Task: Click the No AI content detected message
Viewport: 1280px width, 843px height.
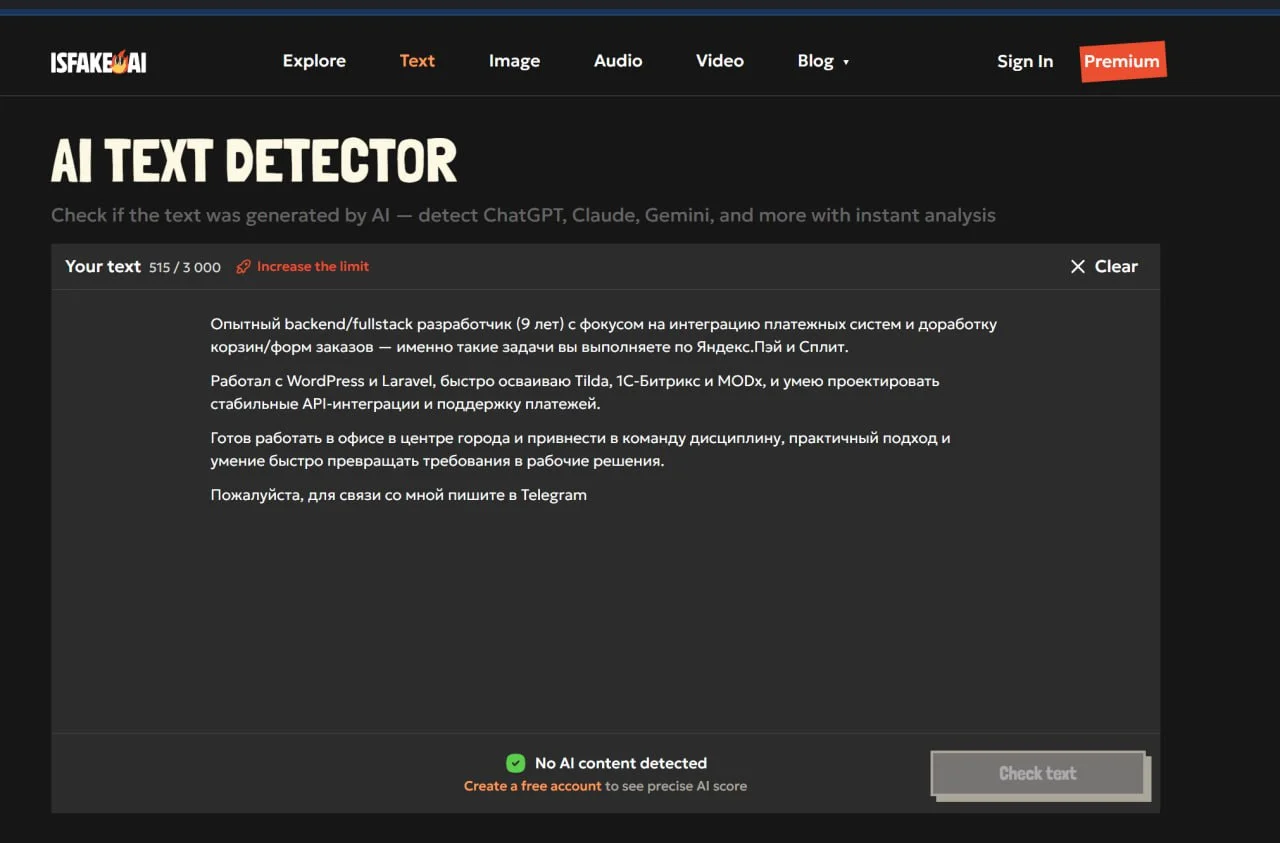Action: coord(620,763)
